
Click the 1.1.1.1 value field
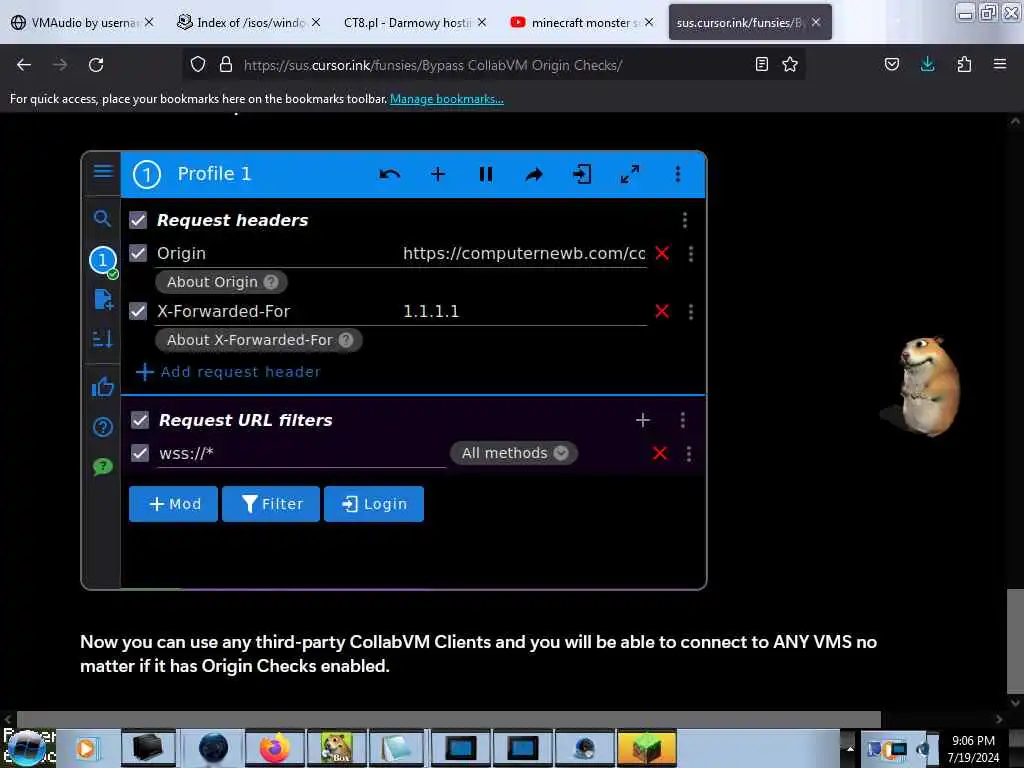point(524,312)
